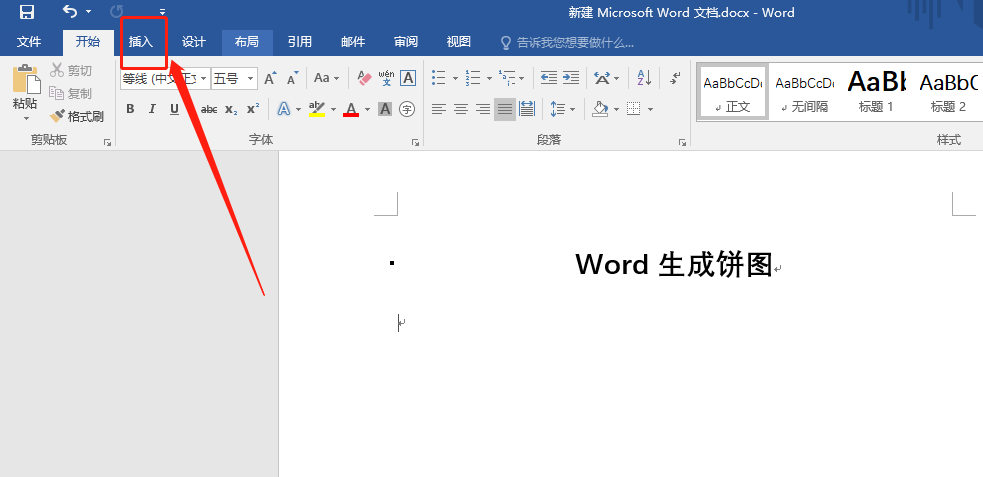Toggle Italic formatting

152,109
